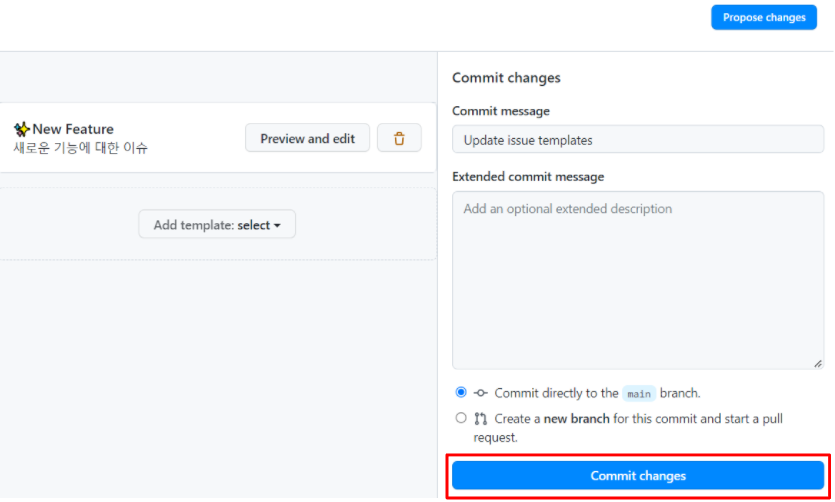Image resolution: width=835 pixels, height=502 pixels.
Task: Click the blue Commit changes button
Action: click(x=638, y=475)
